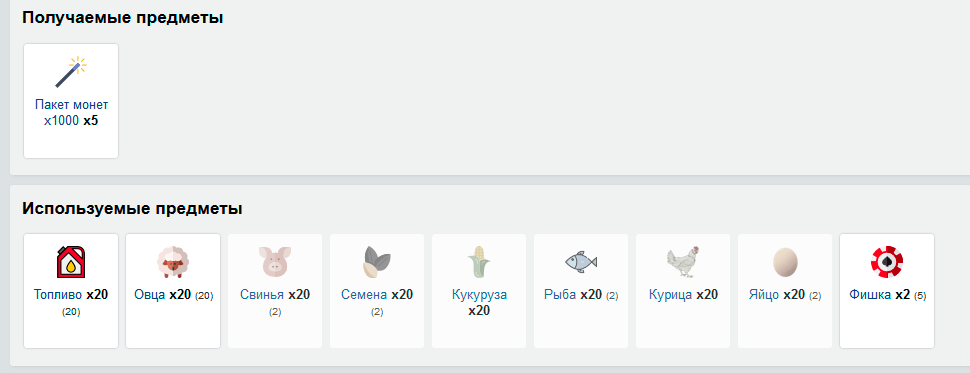Screen dimensions: 970x373
Task: Open the Свинья item link
Action: point(263,294)
